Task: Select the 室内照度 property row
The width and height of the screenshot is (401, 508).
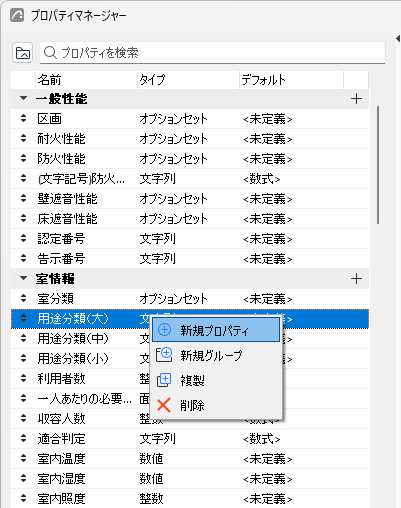Action: coord(190,499)
